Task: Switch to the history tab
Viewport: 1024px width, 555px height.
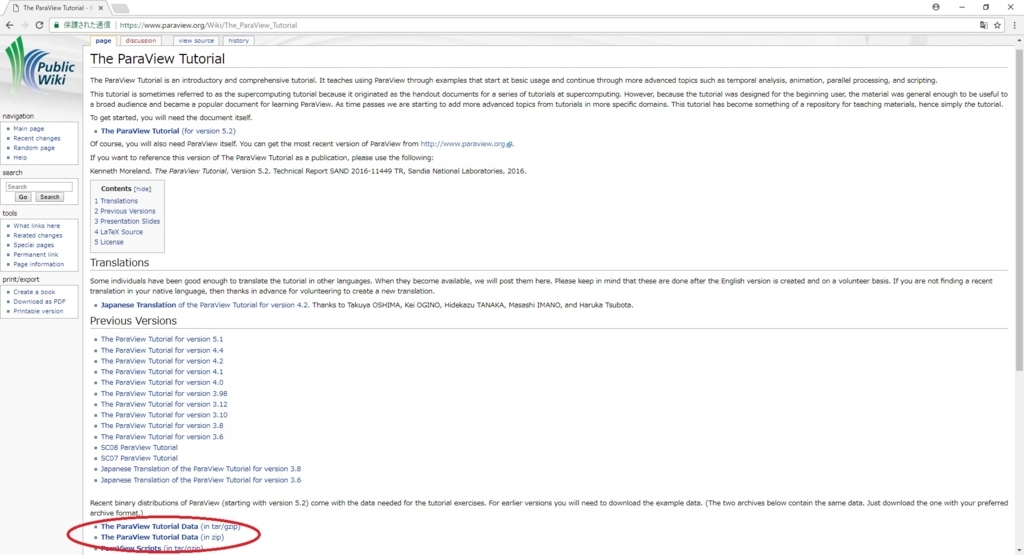Action: 238,40
